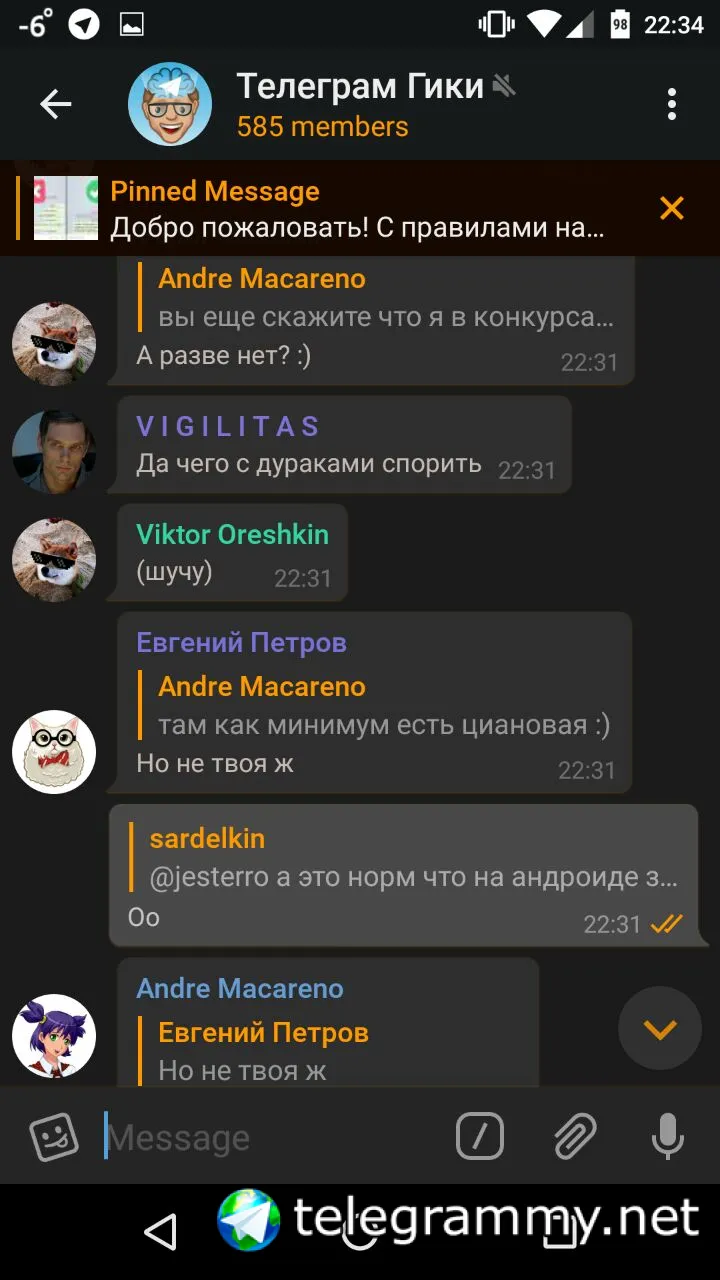The image size is (720, 1280).
Task: Tap the Android back navigation triangle
Action: coord(160,1232)
